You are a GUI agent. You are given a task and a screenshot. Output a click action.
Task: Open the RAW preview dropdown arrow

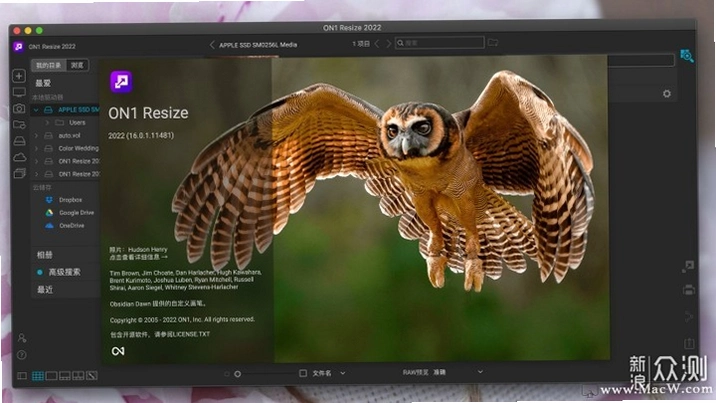[x=480, y=372]
